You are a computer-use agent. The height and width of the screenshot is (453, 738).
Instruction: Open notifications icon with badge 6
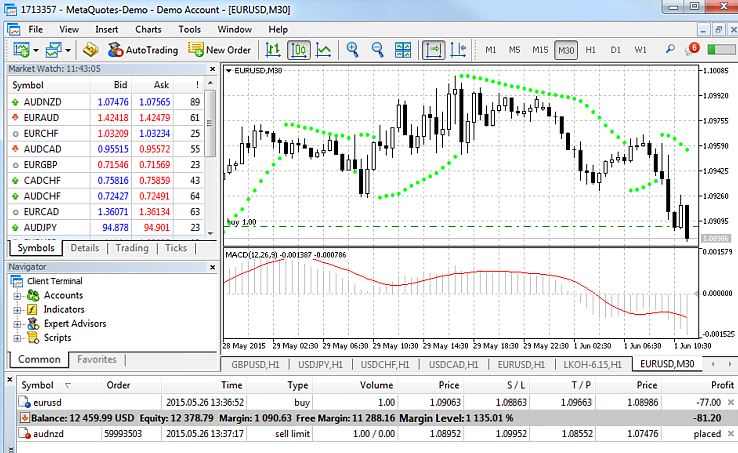point(692,49)
